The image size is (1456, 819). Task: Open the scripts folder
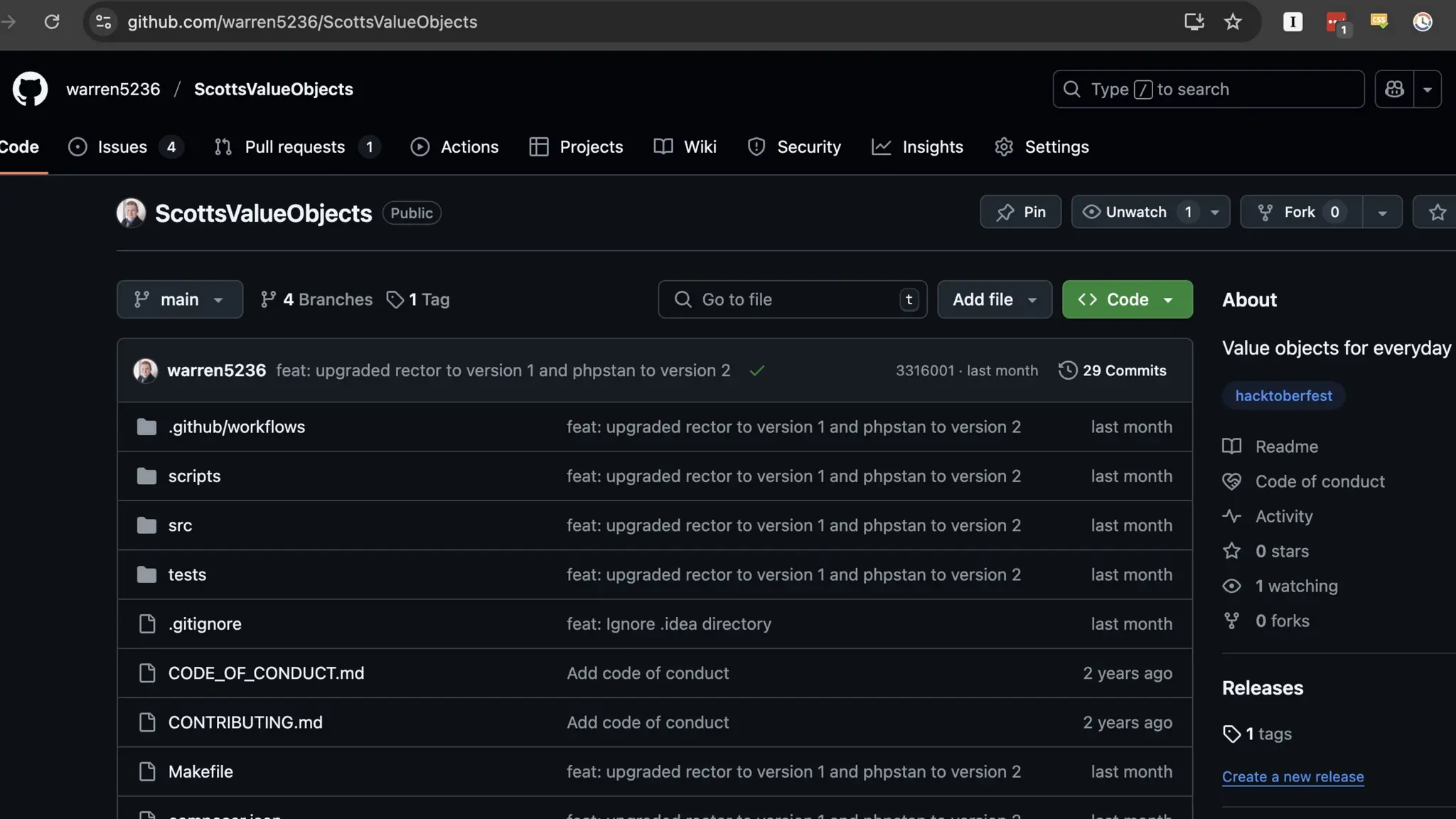click(194, 476)
